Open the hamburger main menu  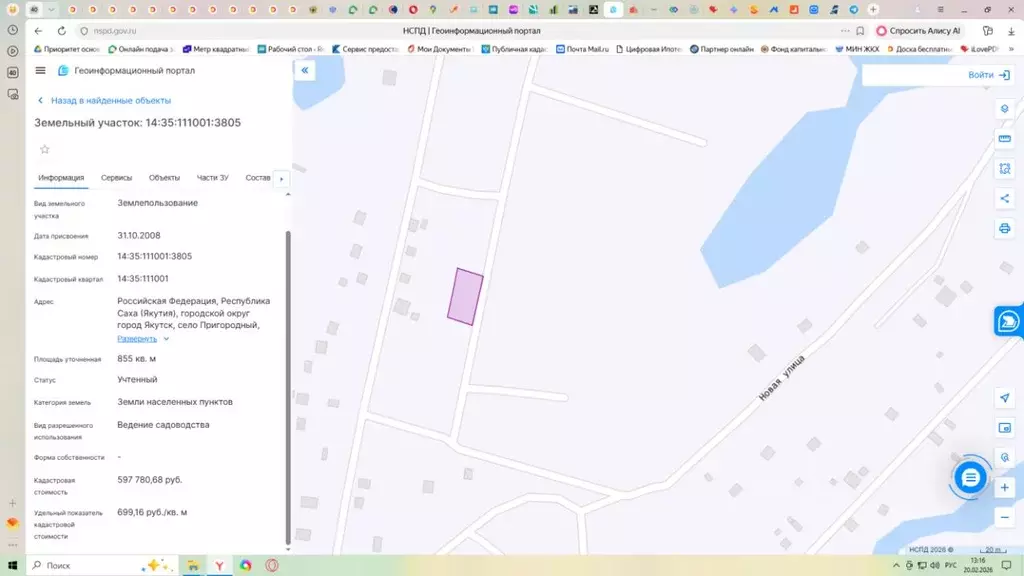point(40,71)
